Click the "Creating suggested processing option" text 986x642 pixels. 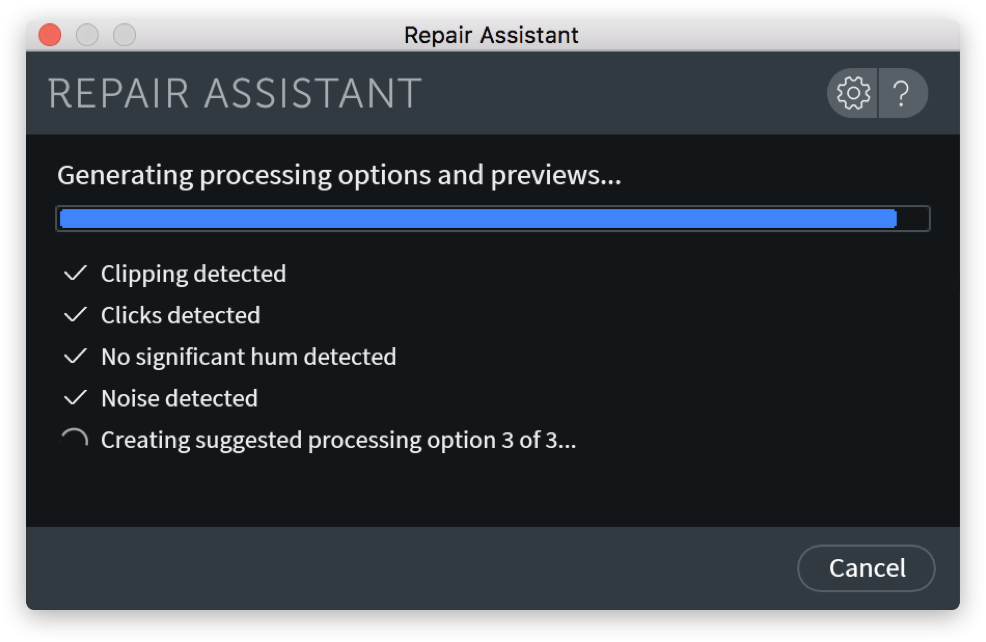(338, 441)
